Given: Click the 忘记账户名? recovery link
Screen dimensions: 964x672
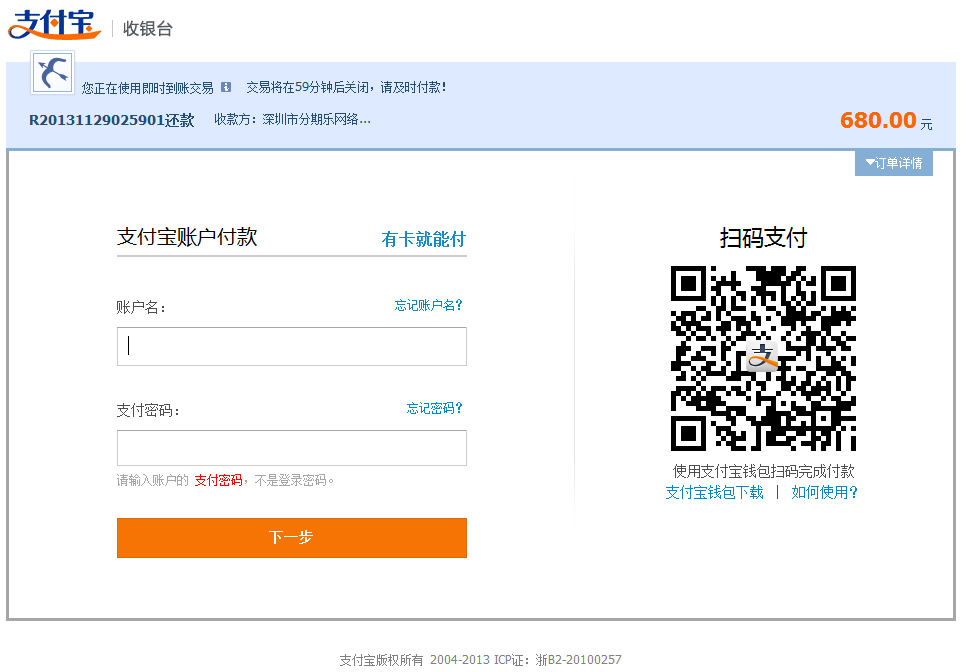Looking at the screenshot, I should (x=430, y=305).
